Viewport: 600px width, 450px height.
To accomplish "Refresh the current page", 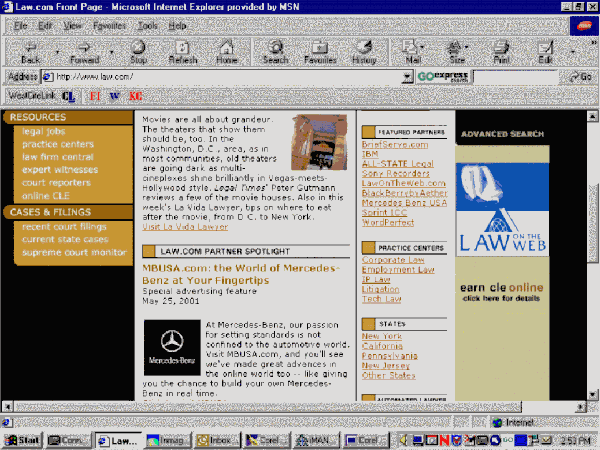I will click(x=182, y=51).
